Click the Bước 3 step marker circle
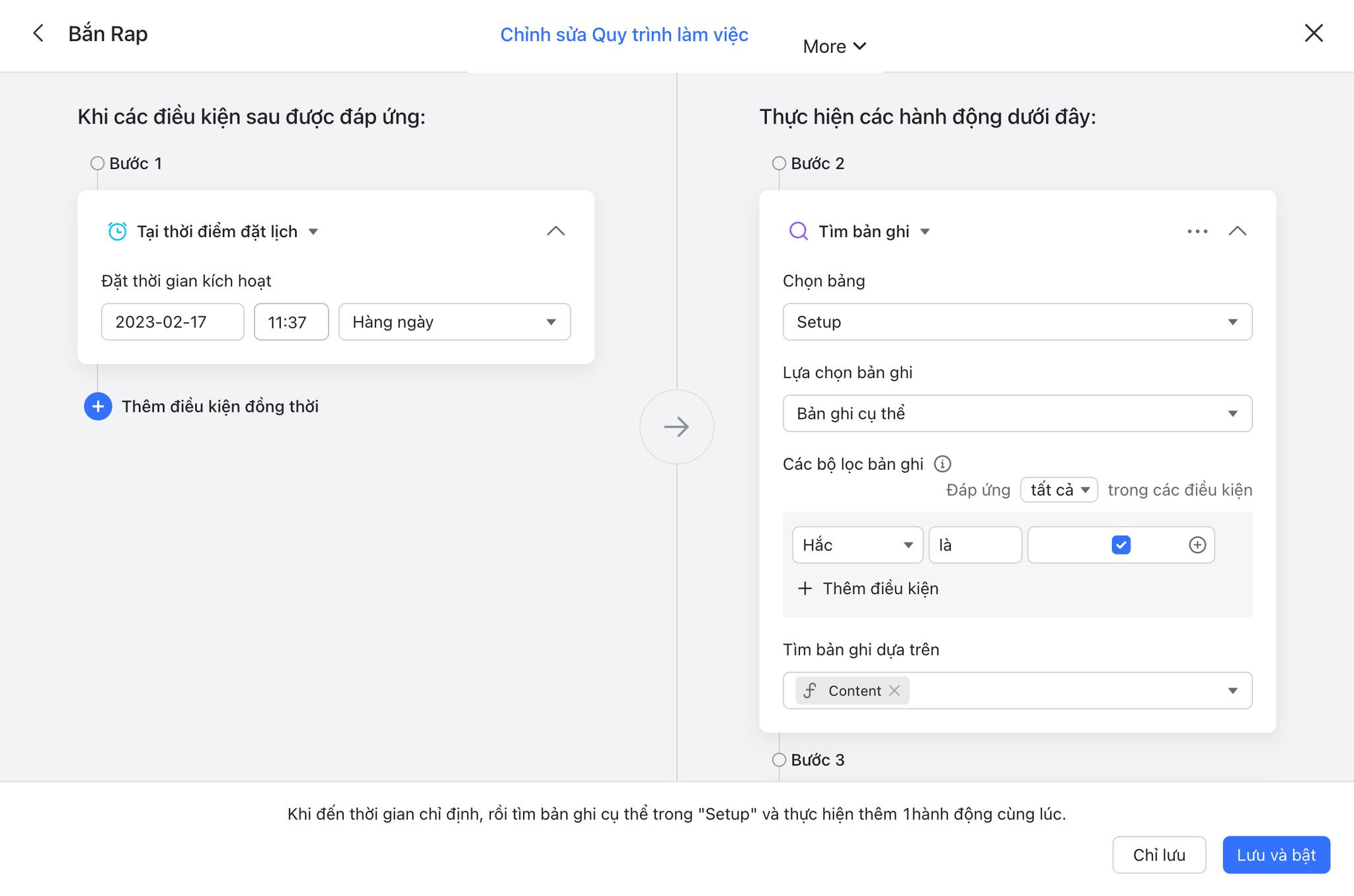 [x=779, y=760]
